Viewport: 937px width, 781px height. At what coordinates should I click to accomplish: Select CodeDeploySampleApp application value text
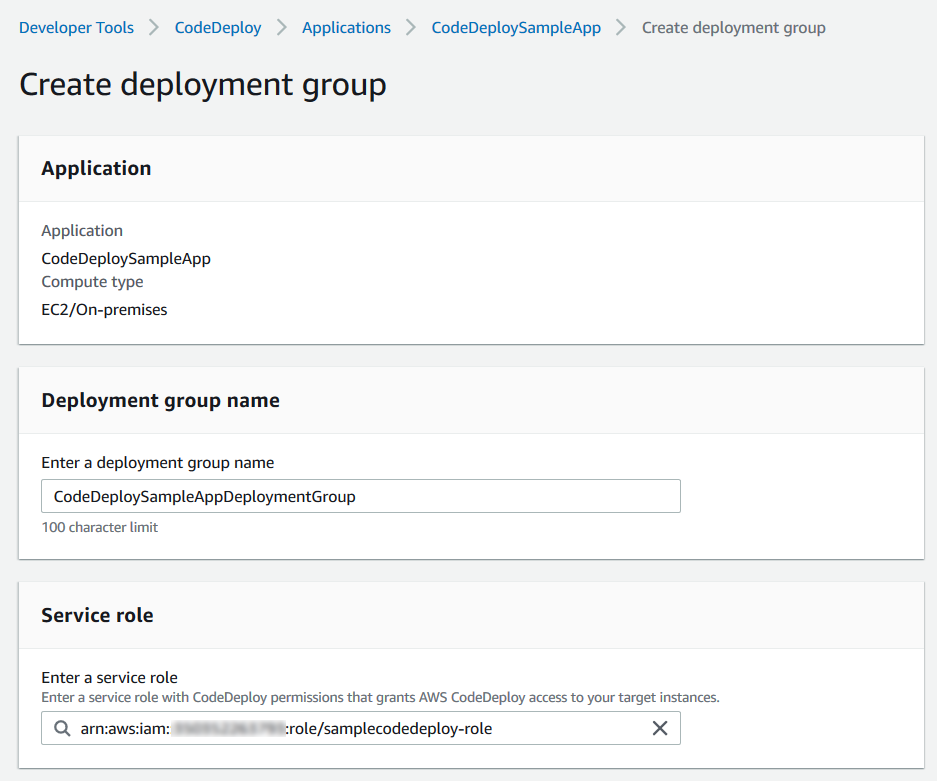click(x=126, y=259)
